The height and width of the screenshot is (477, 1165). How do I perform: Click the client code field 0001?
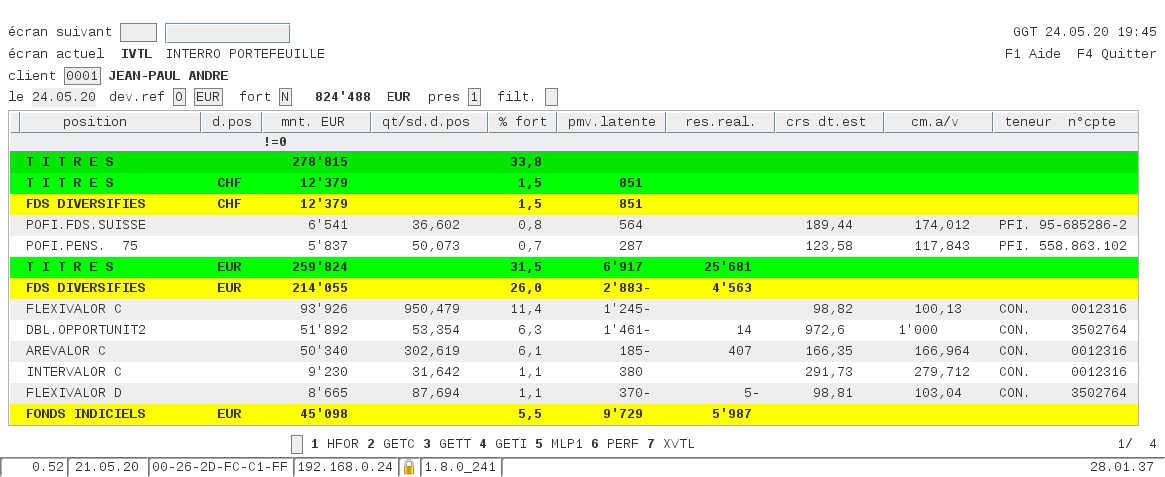[x=82, y=76]
